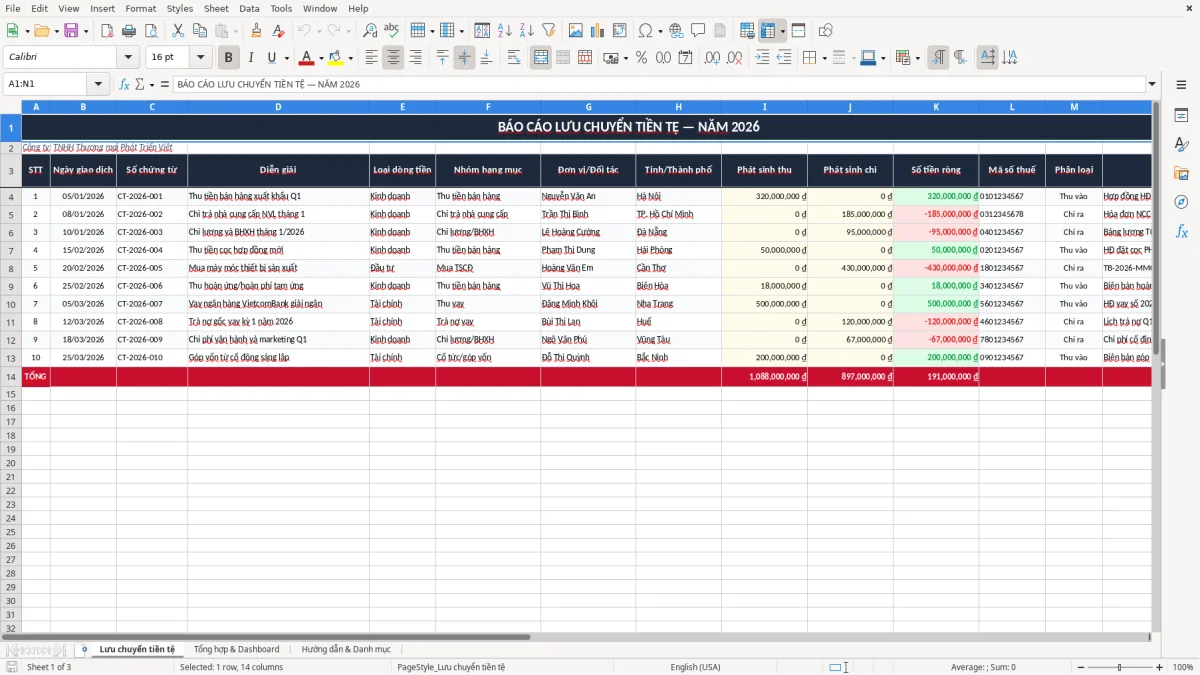Viewport: 1200px width, 675px height.
Task: Toggle Italic formatting
Action: (251, 58)
